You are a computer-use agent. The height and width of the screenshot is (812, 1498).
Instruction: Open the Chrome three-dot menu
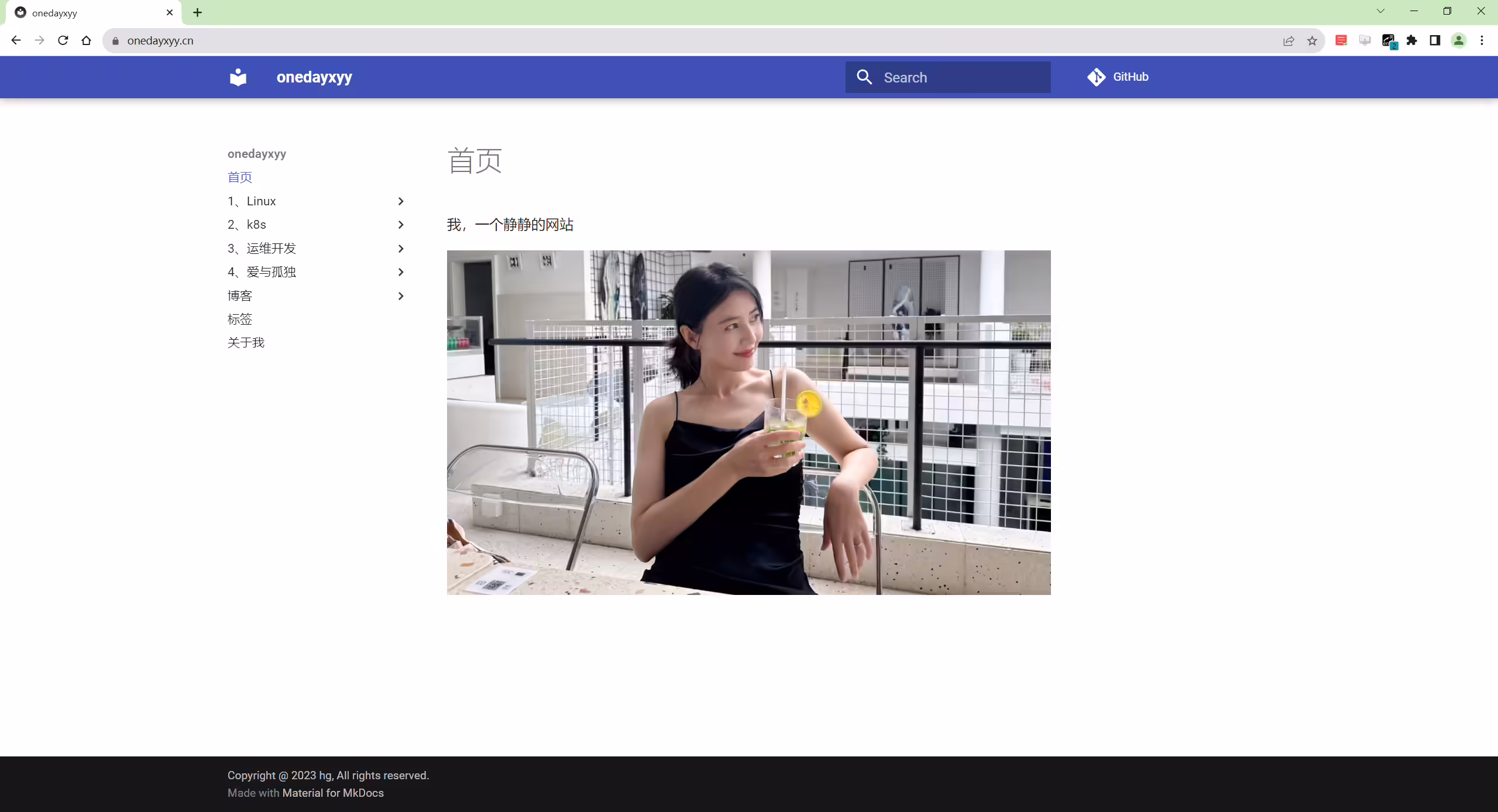click(x=1482, y=40)
